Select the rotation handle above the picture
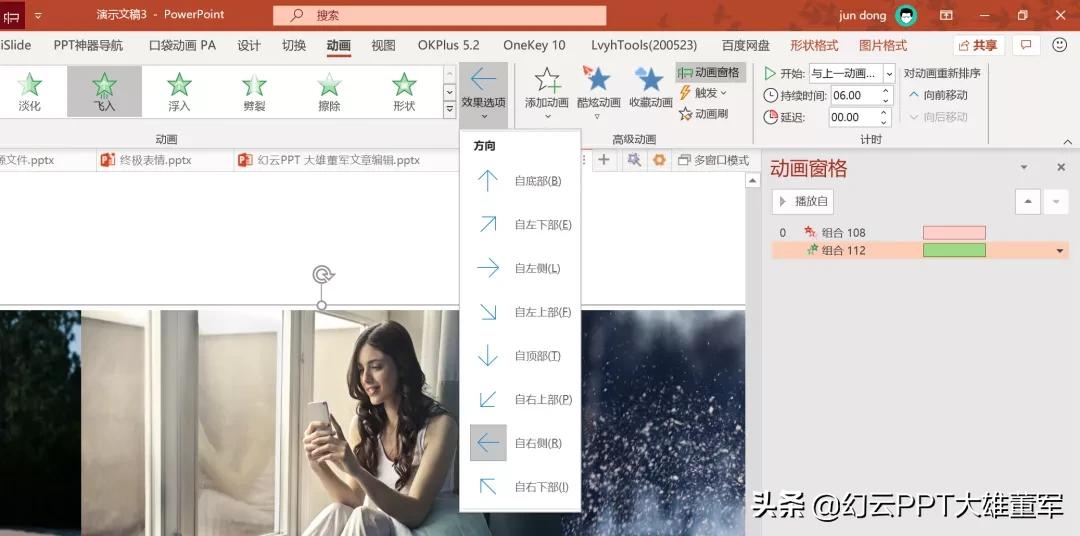The height and width of the screenshot is (536, 1080). click(322, 275)
